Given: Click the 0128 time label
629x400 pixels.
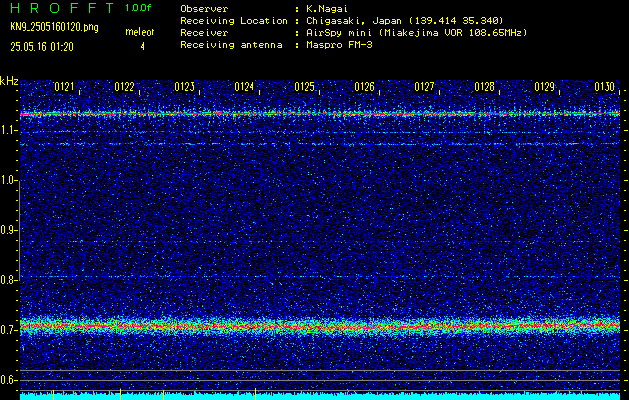Looking at the screenshot, I should [485, 87].
